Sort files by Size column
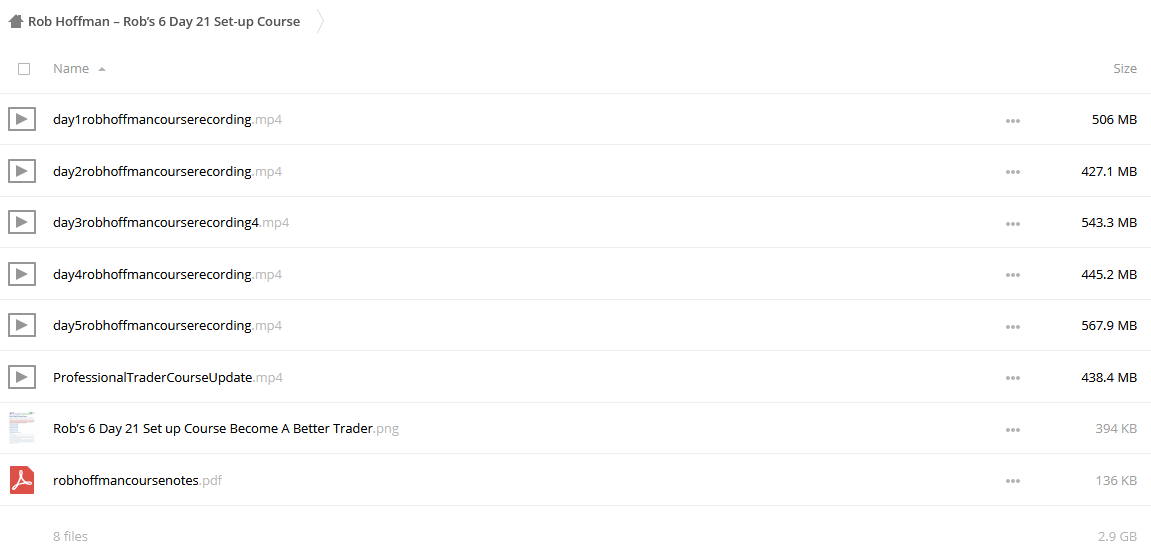This screenshot has width=1151, height=557. [x=1125, y=68]
